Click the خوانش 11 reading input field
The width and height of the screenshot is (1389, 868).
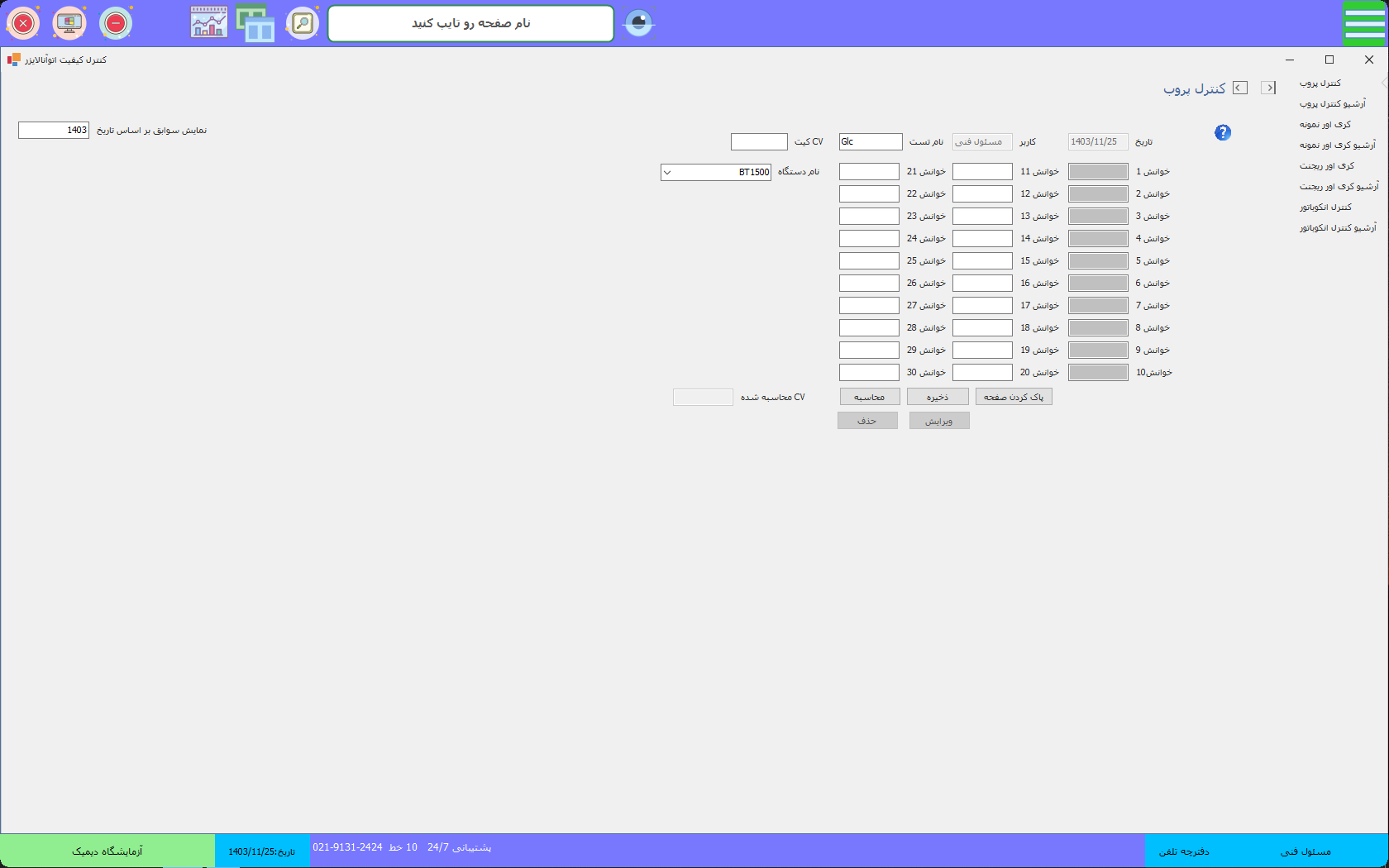tap(982, 172)
